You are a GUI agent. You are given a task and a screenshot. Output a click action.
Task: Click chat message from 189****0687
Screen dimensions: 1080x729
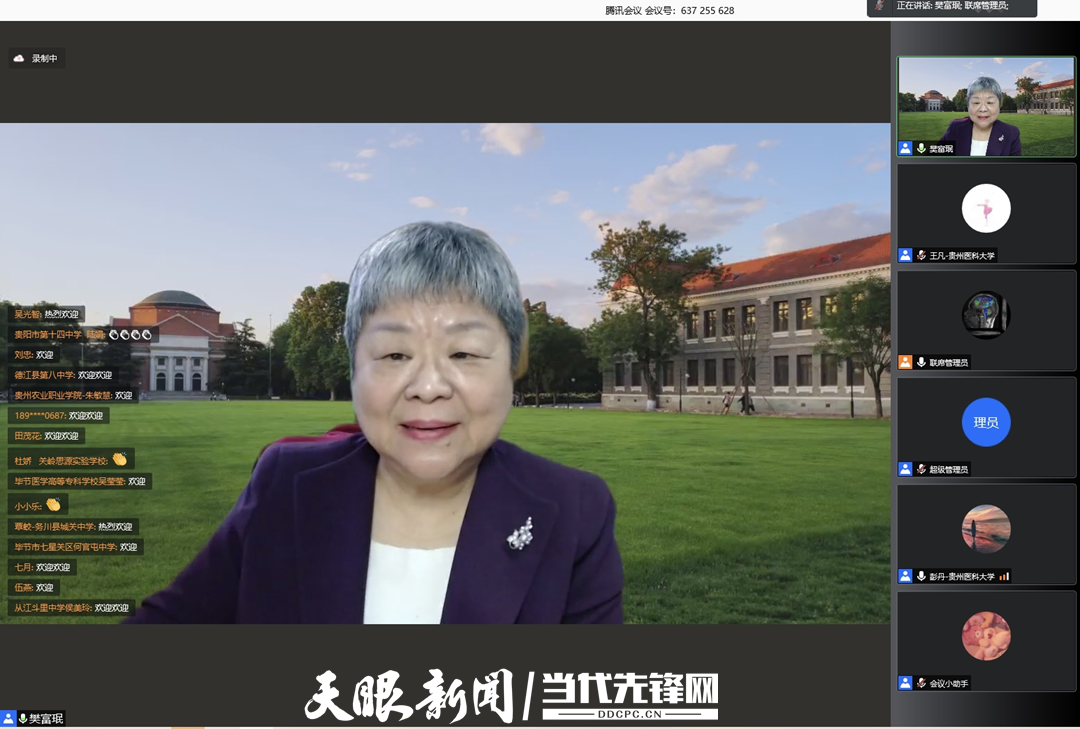(58, 416)
